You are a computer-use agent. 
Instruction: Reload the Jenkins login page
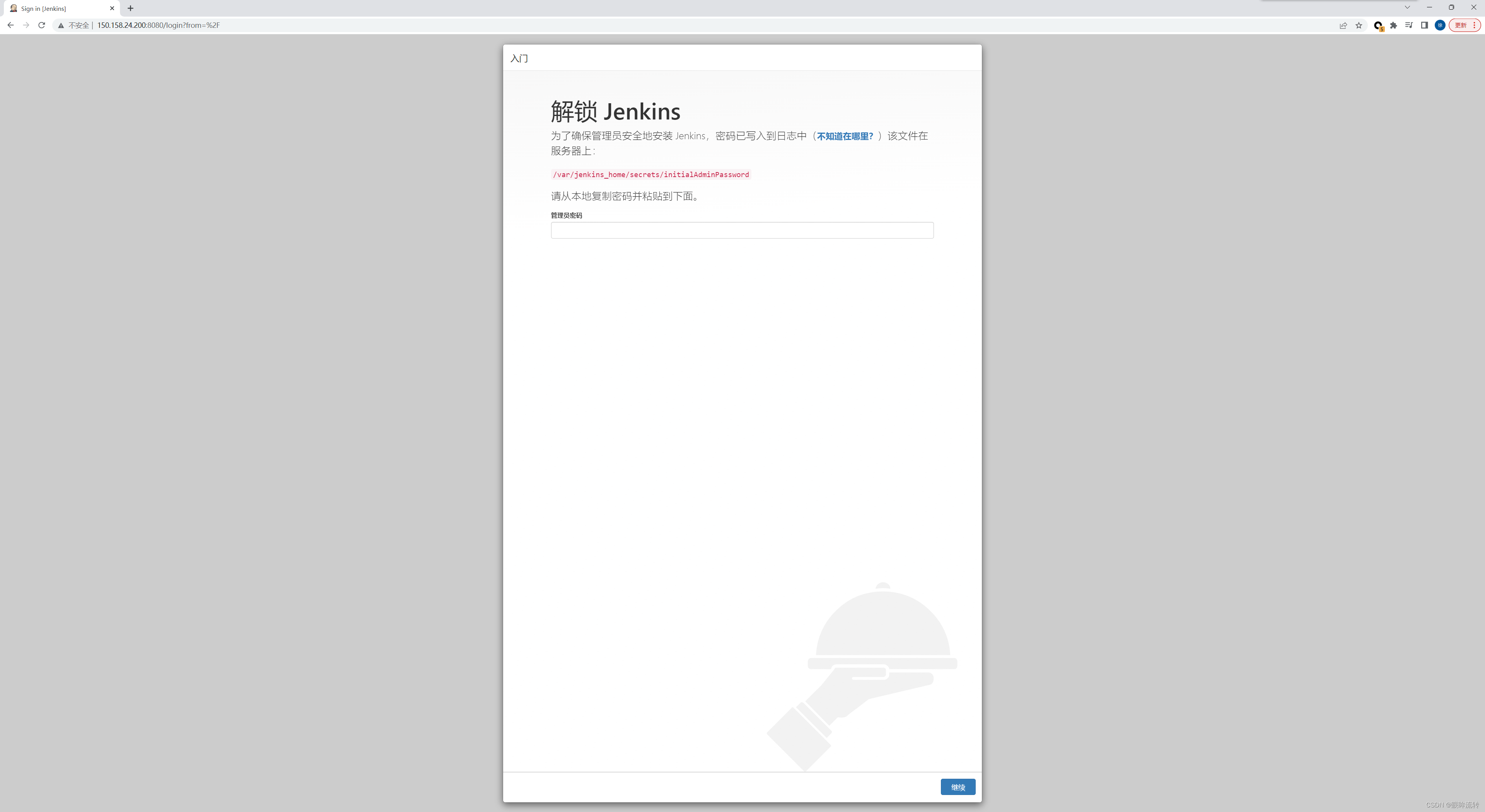[41, 26]
